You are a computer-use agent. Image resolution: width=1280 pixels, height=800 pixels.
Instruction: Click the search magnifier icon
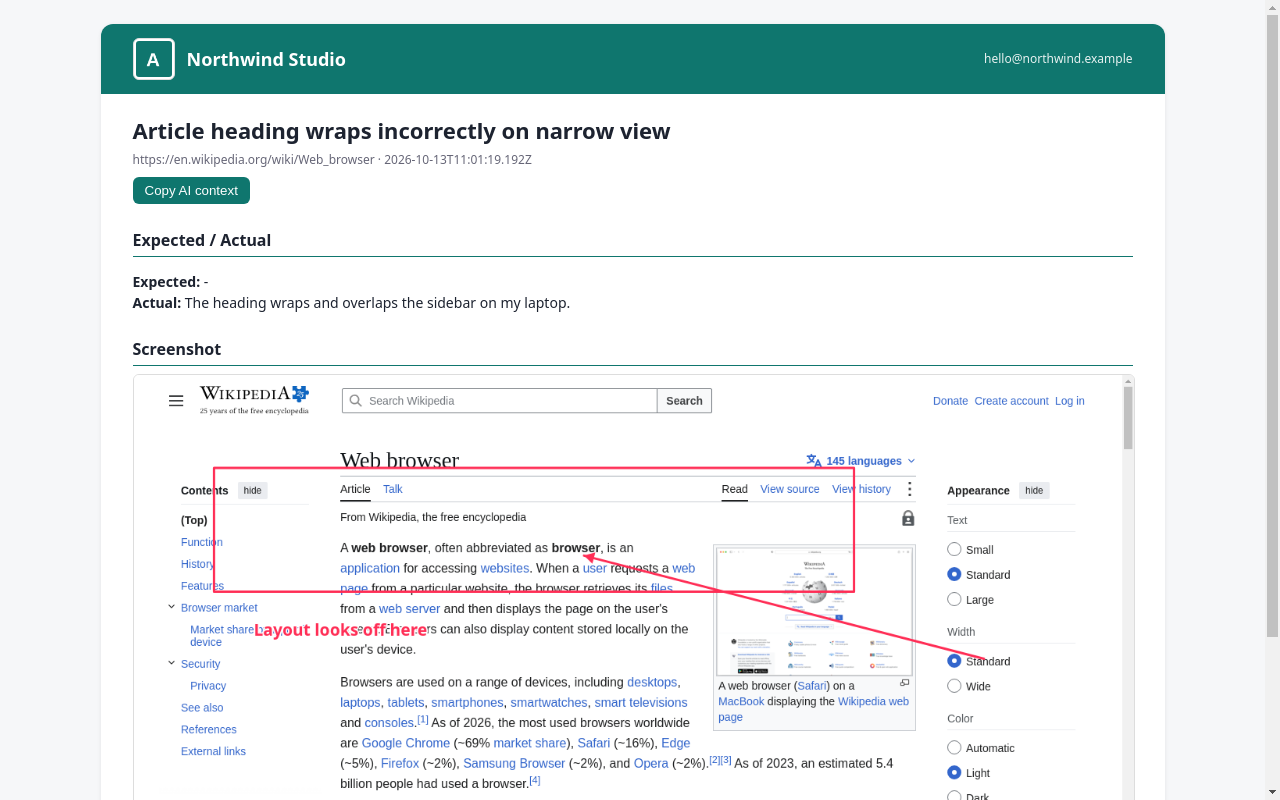tap(355, 401)
